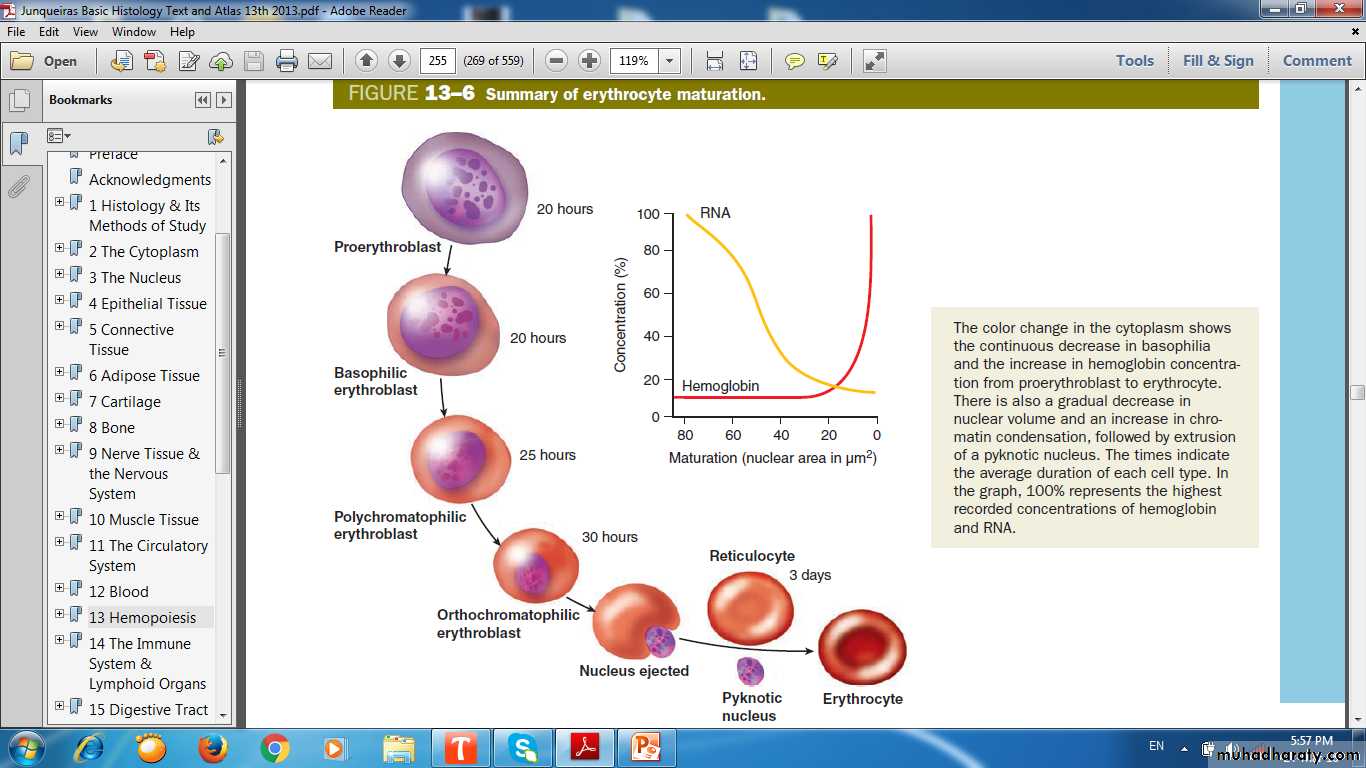Go to previous page with up arrow
Viewport: 1366px width, 768px height.
pyautogui.click(x=366, y=61)
